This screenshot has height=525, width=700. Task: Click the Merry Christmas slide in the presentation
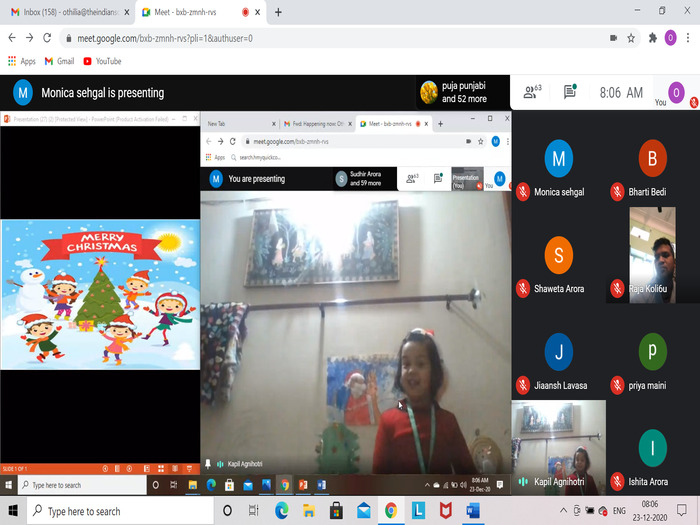pyautogui.click(x=100, y=294)
